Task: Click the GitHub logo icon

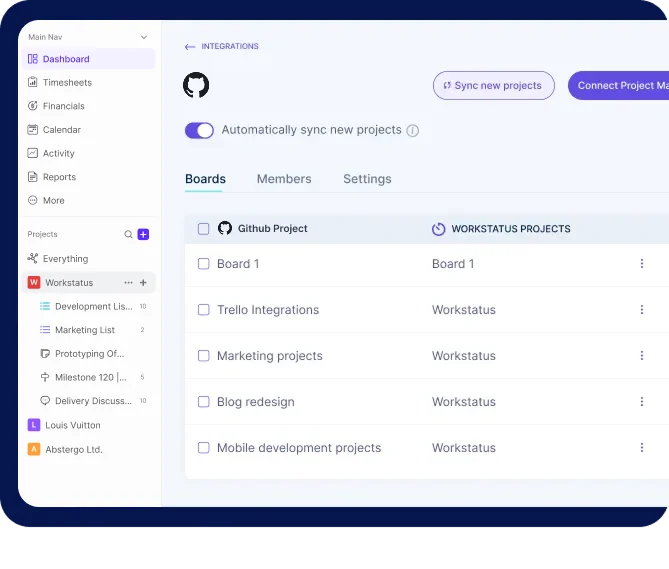Action: (196, 85)
